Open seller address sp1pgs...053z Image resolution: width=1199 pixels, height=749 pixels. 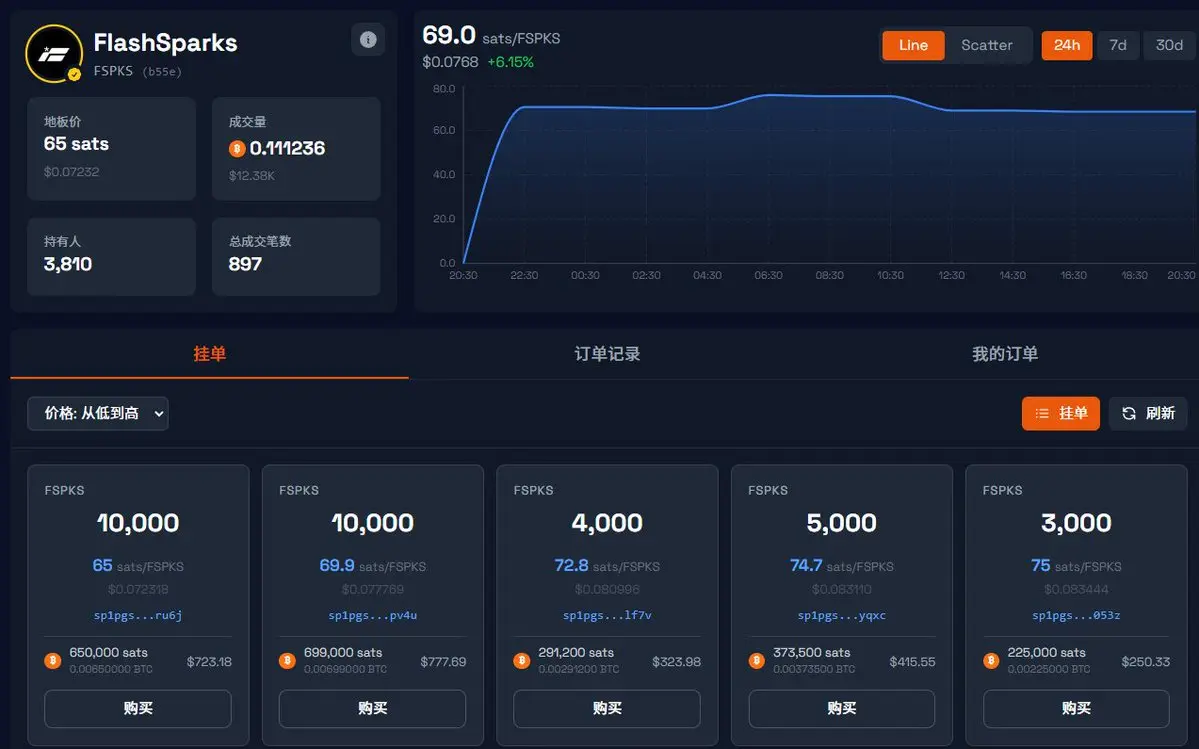(x=1076, y=615)
